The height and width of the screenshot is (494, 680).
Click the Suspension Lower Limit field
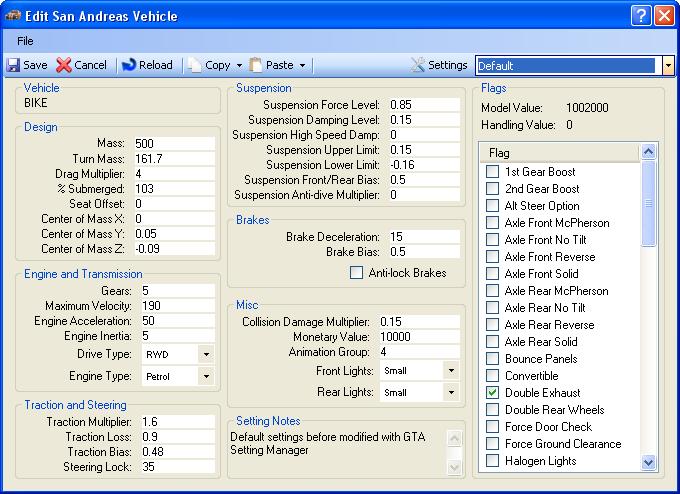tap(424, 165)
